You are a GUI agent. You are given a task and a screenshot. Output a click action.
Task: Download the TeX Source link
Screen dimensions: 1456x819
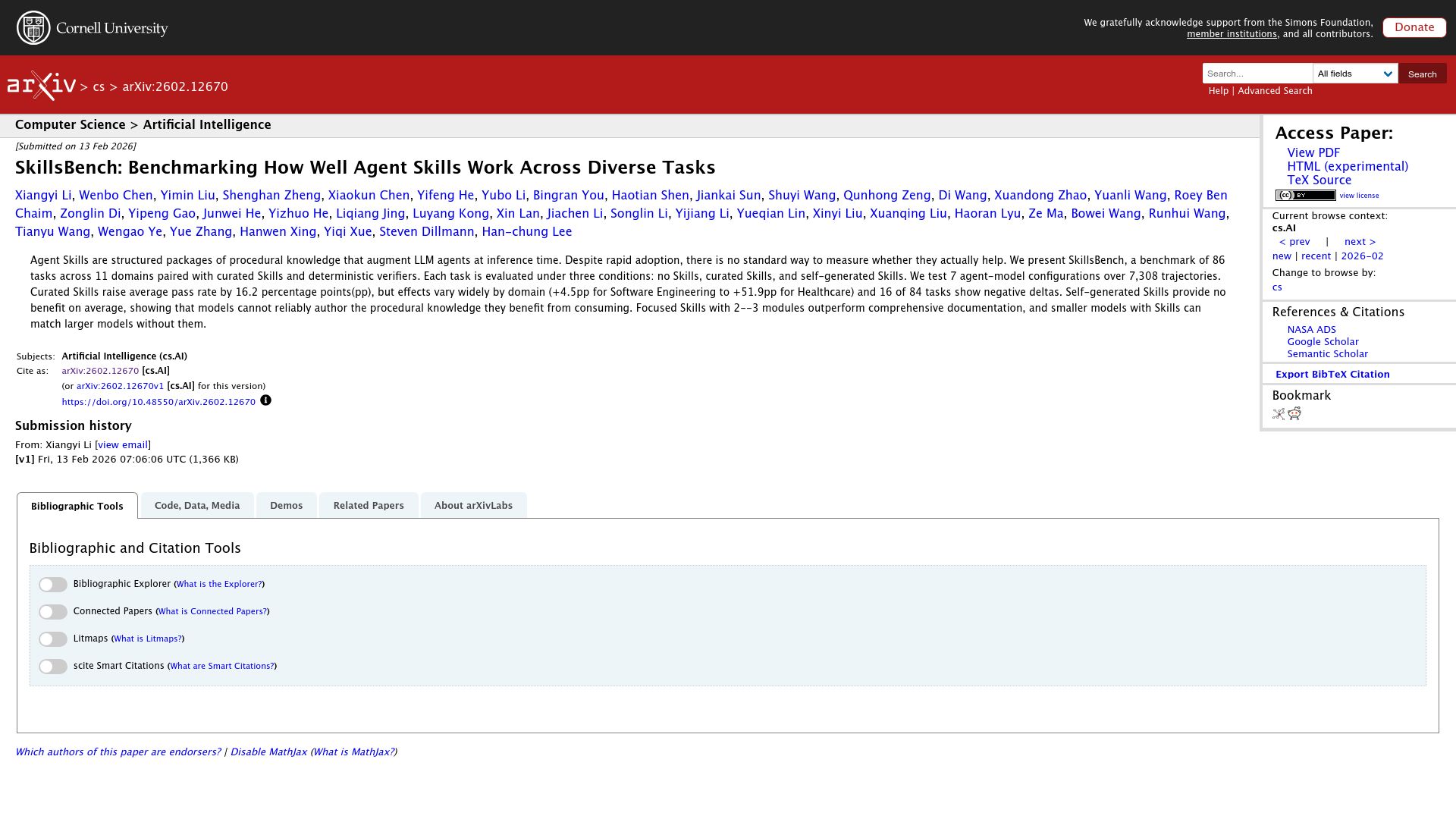pos(1319,180)
